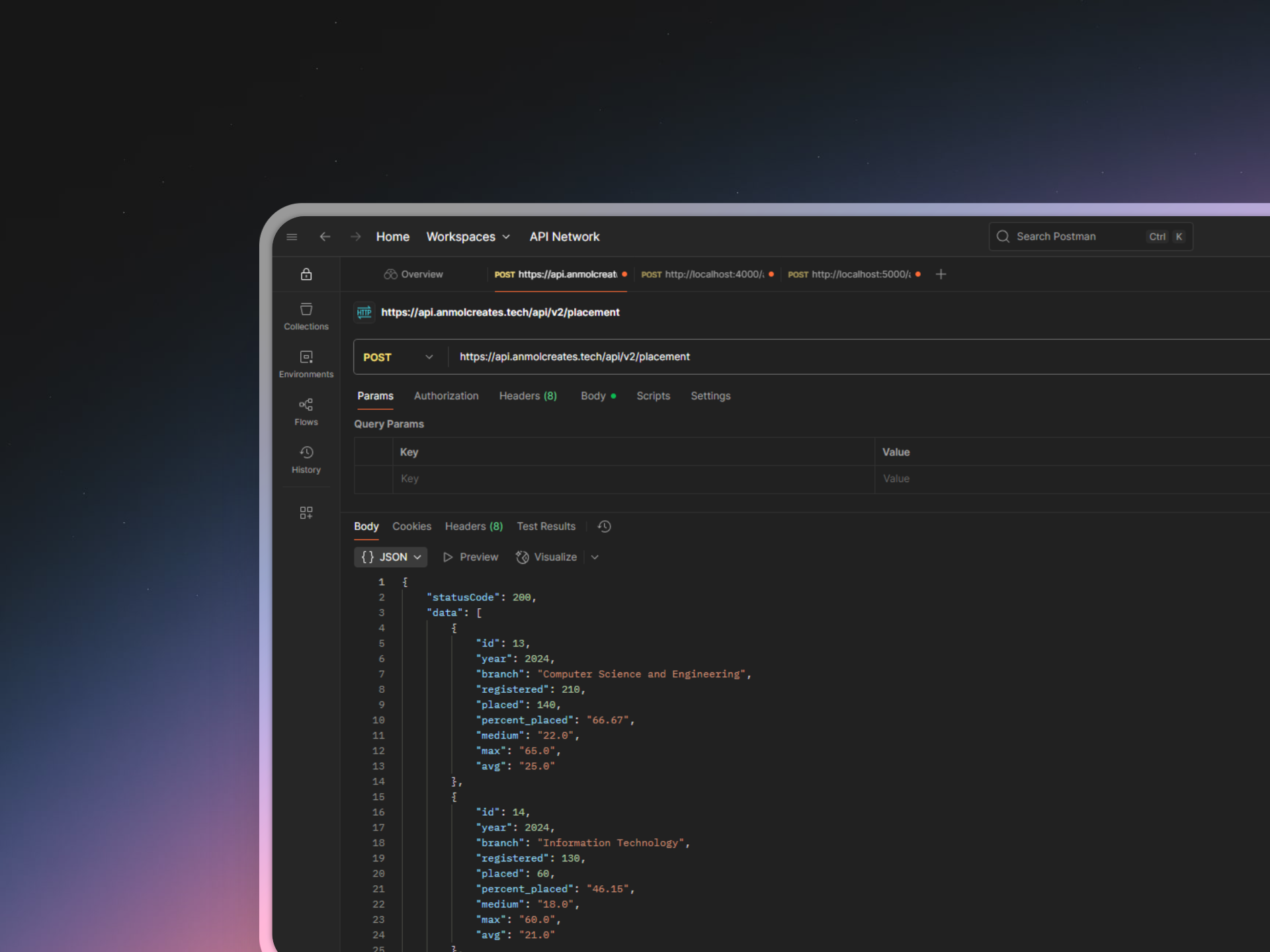
Task: Expand the POST method dropdown
Action: 429,356
